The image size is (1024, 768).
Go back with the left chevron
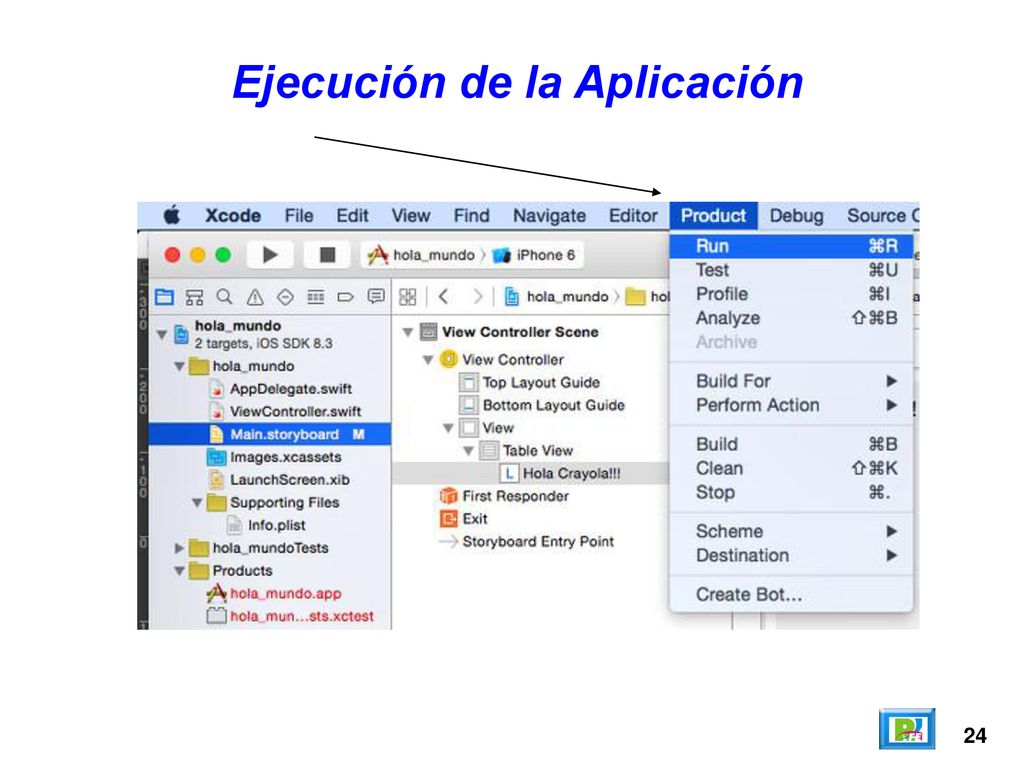[x=443, y=297]
